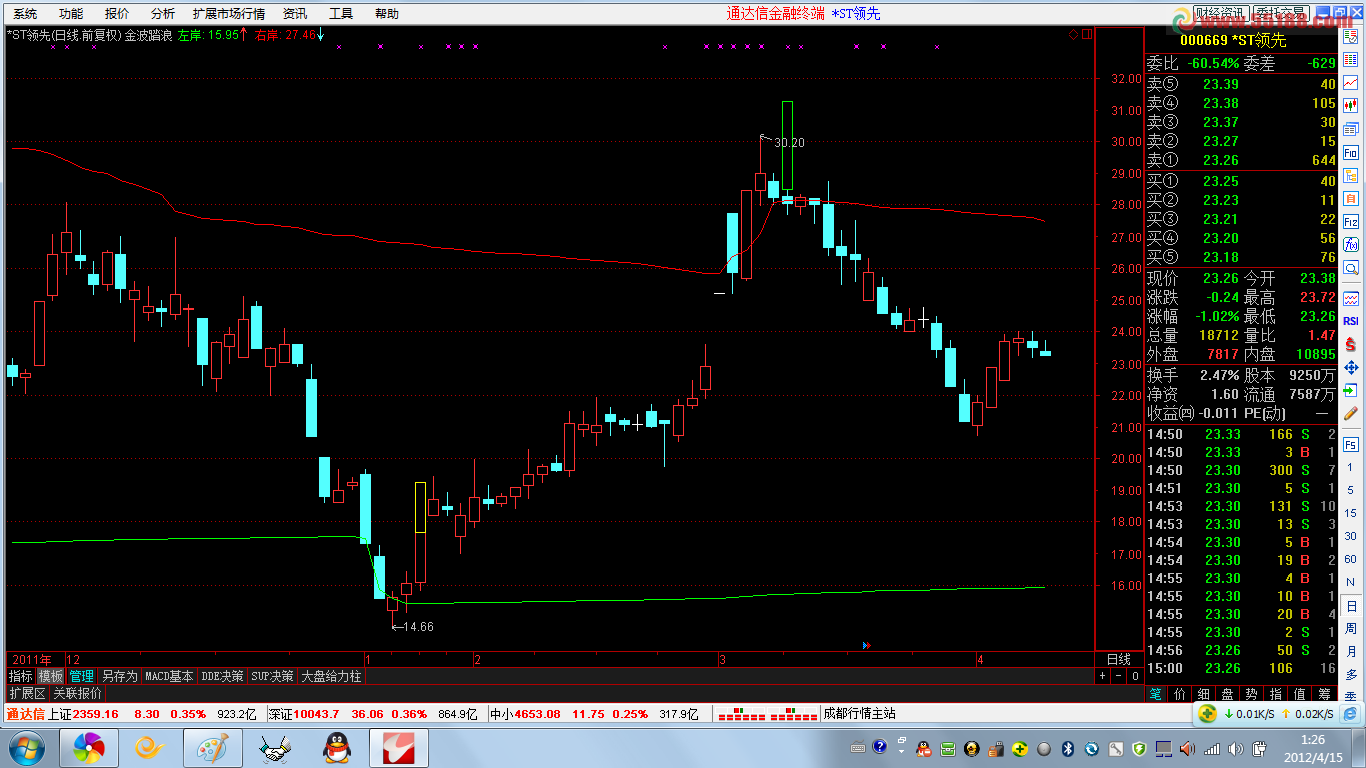Switch to the 盘 tab
The image size is (1366, 768).
[1228, 693]
